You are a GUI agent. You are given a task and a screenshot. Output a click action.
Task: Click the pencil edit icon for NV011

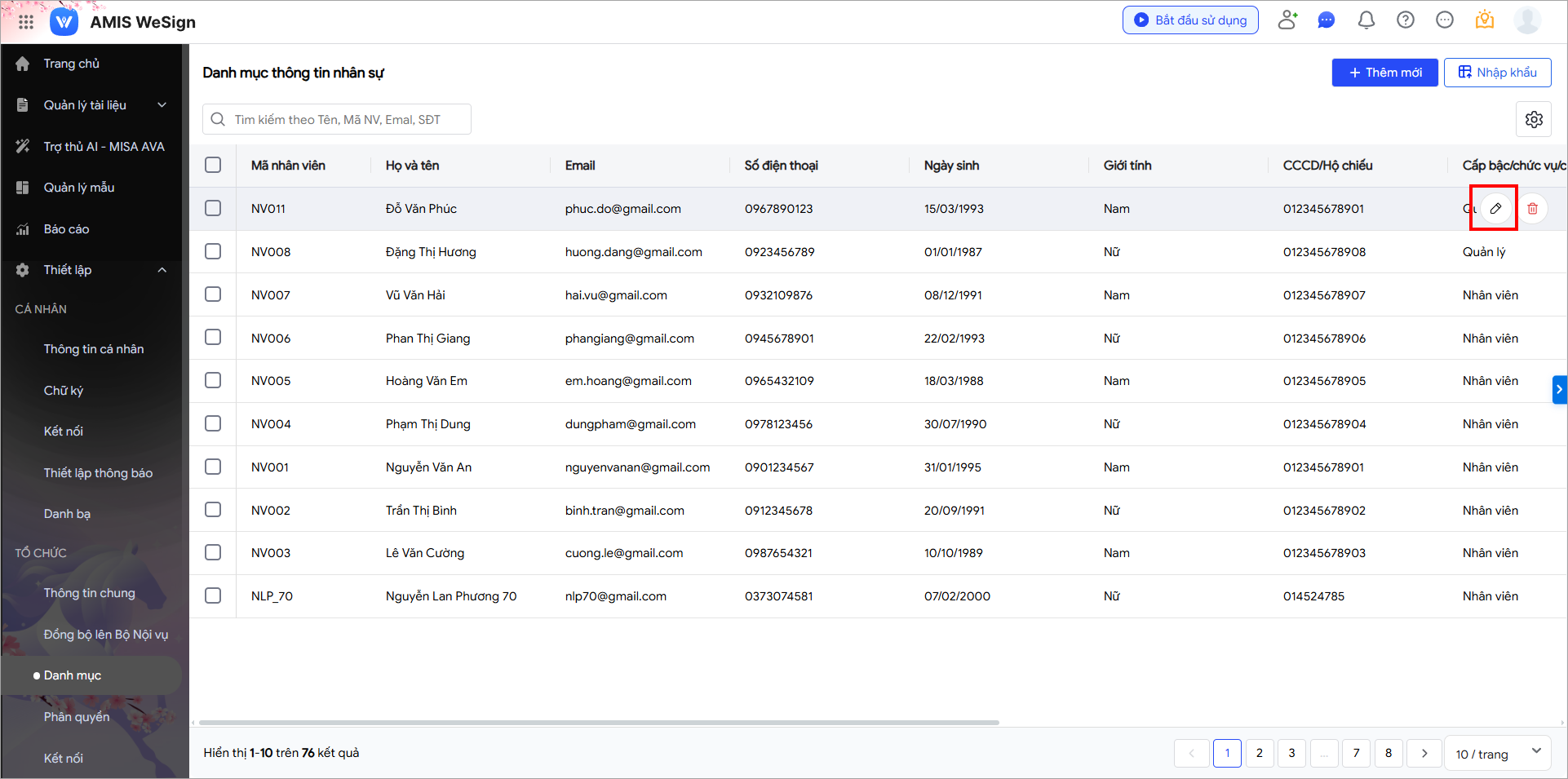tap(1495, 209)
